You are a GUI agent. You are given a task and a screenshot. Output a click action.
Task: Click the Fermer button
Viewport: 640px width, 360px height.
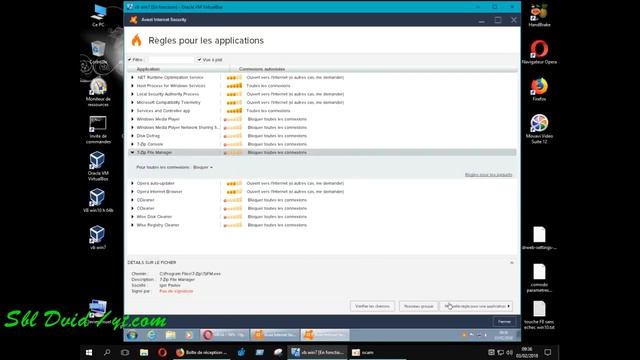(504, 322)
